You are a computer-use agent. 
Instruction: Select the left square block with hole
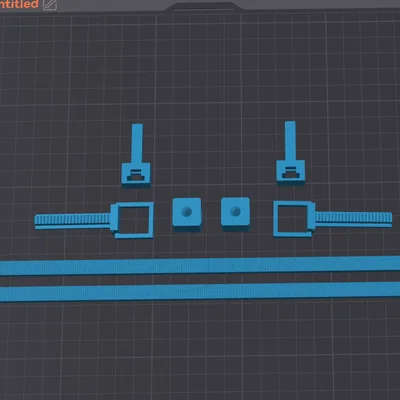[x=187, y=214]
